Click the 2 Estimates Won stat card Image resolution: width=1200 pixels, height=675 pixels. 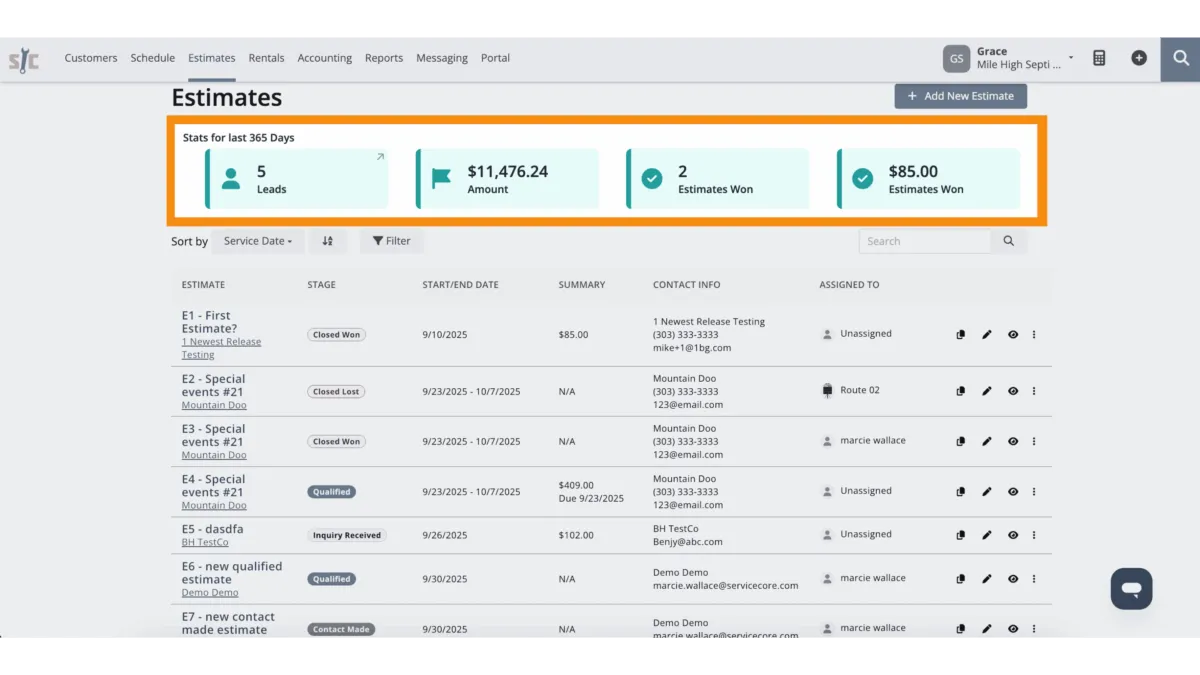[718, 179]
